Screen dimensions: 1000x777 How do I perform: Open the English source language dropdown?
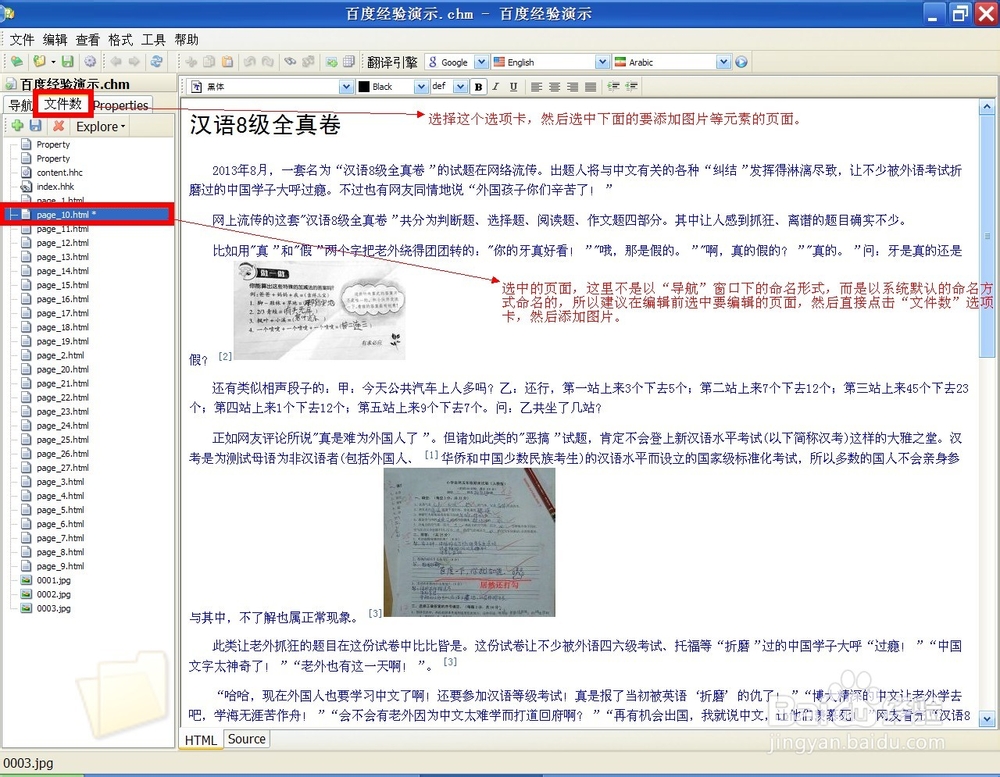pyautogui.click(x=603, y=61)
